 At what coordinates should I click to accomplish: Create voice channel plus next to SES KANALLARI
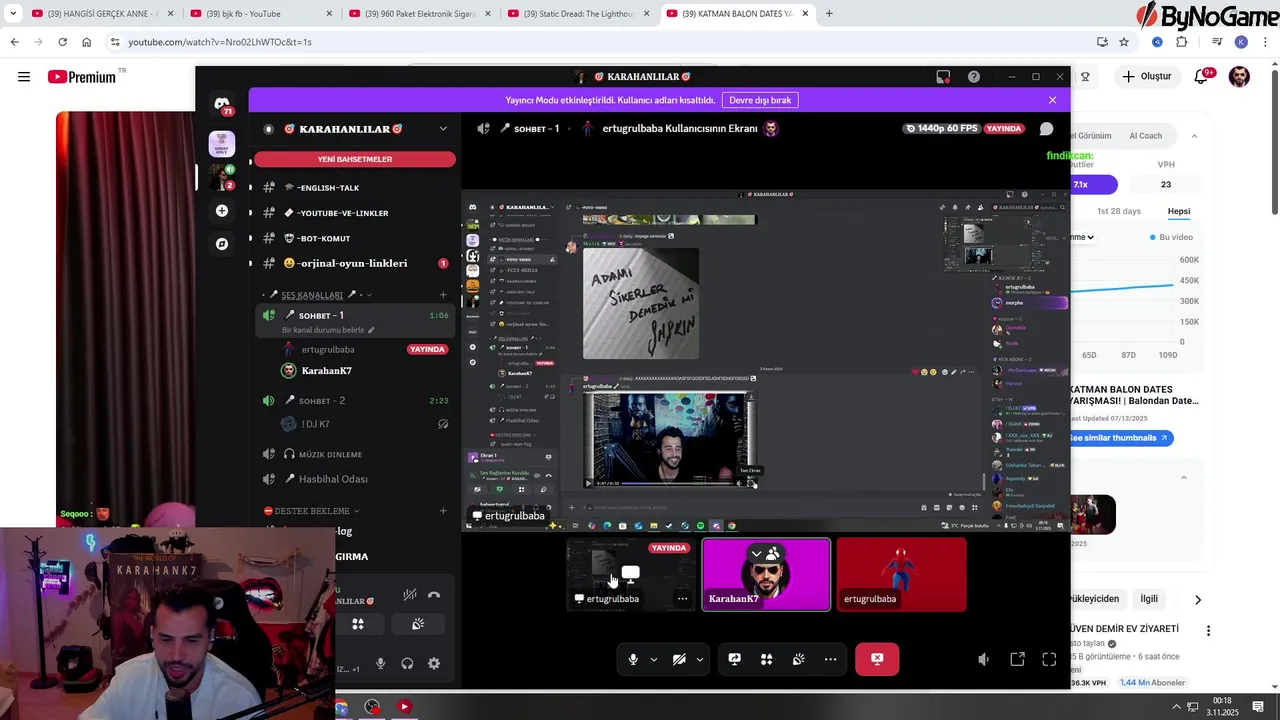(443, 295)
